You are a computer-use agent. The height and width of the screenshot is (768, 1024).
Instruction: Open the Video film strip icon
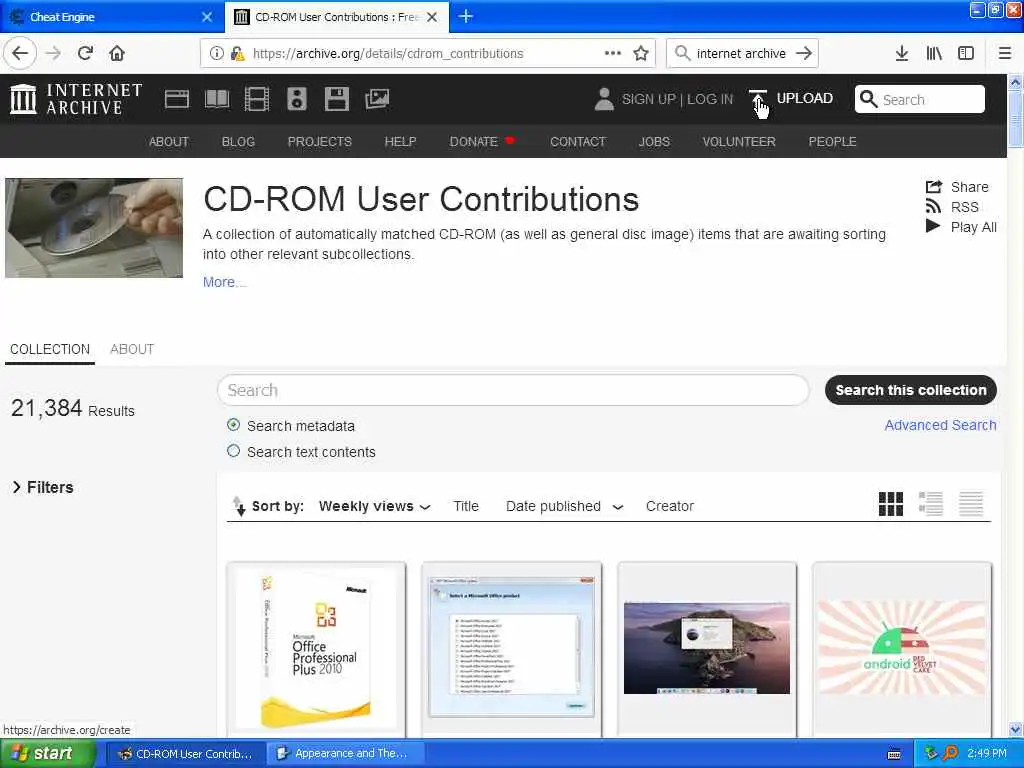coord(257,99)
